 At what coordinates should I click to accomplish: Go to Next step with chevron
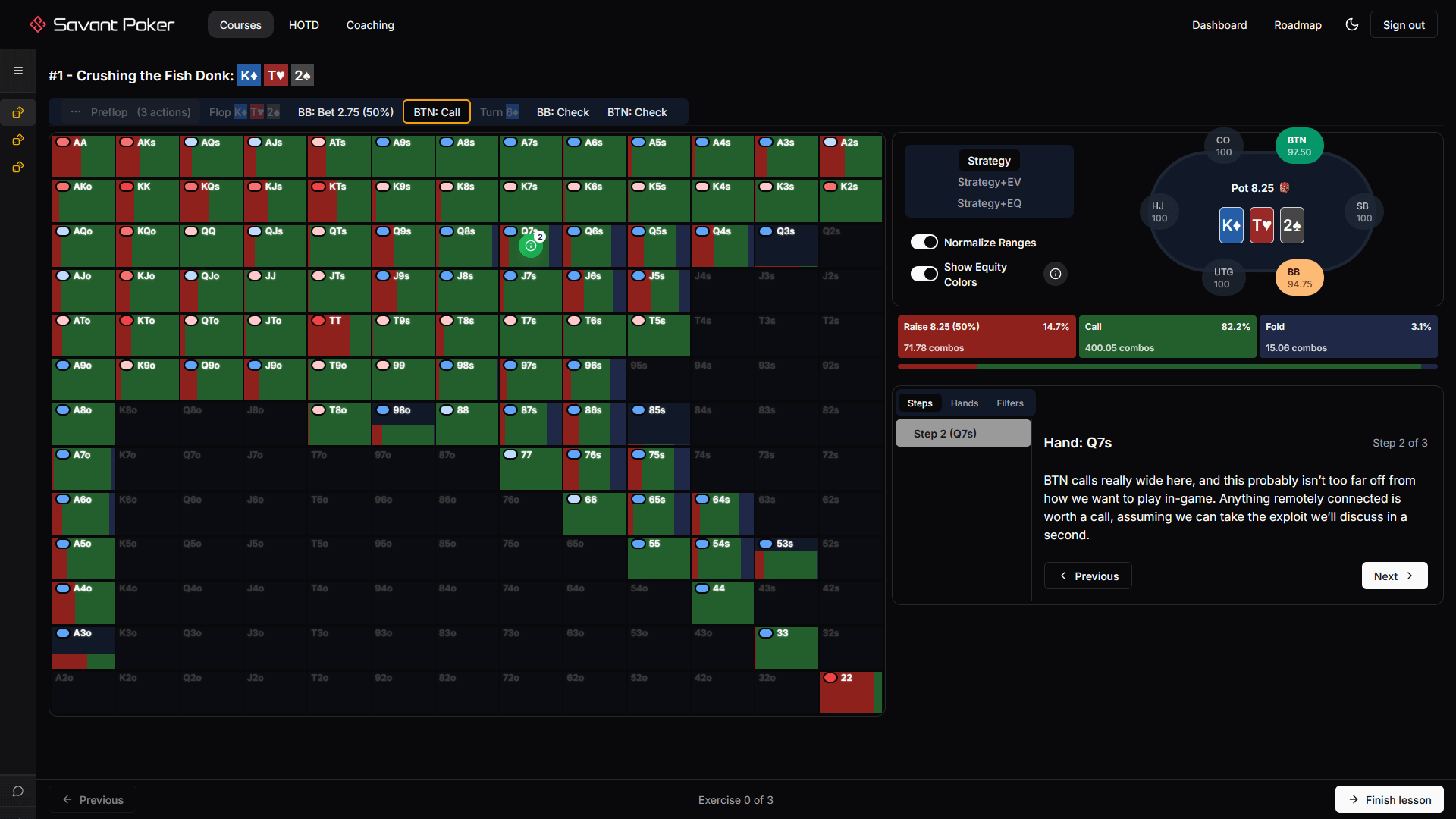tap(1394, 576)
